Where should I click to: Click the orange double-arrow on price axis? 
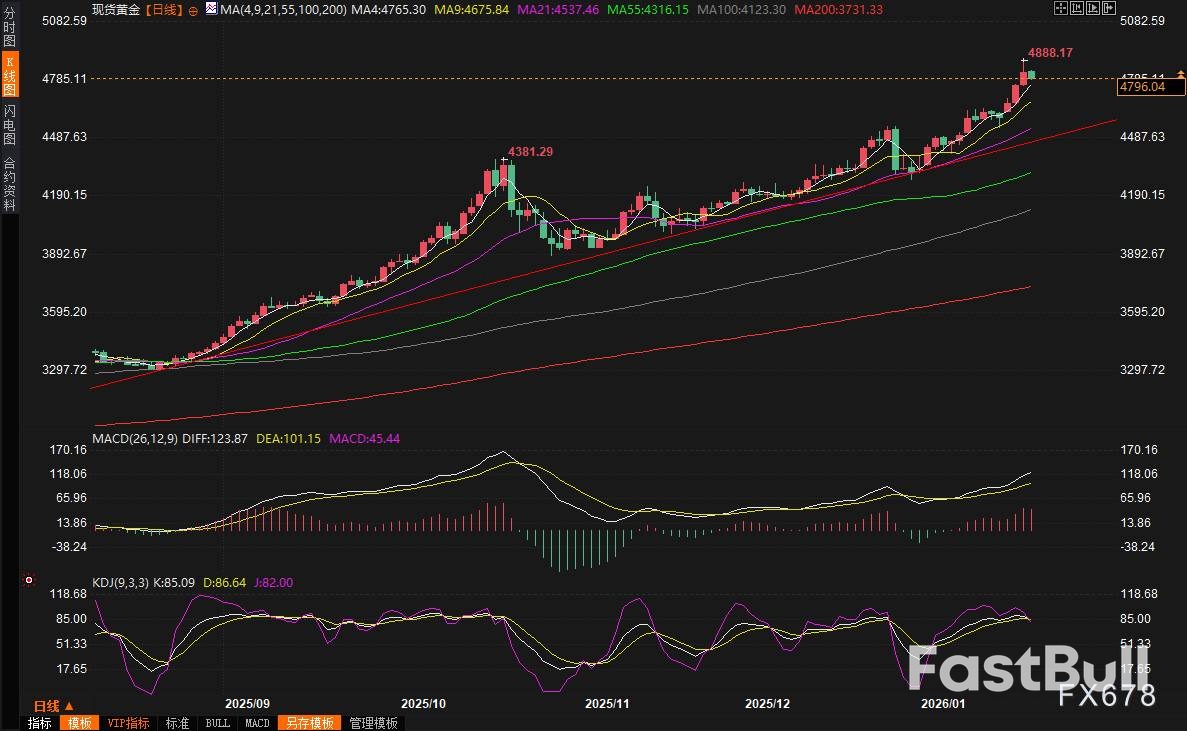(1181, 74)
